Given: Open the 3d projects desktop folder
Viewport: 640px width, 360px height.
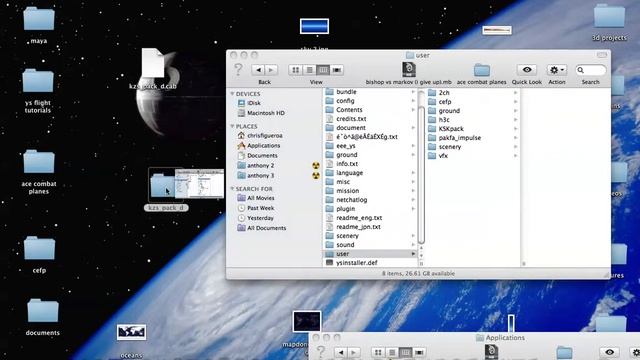Looking at the screenshot, I should 609,16.
